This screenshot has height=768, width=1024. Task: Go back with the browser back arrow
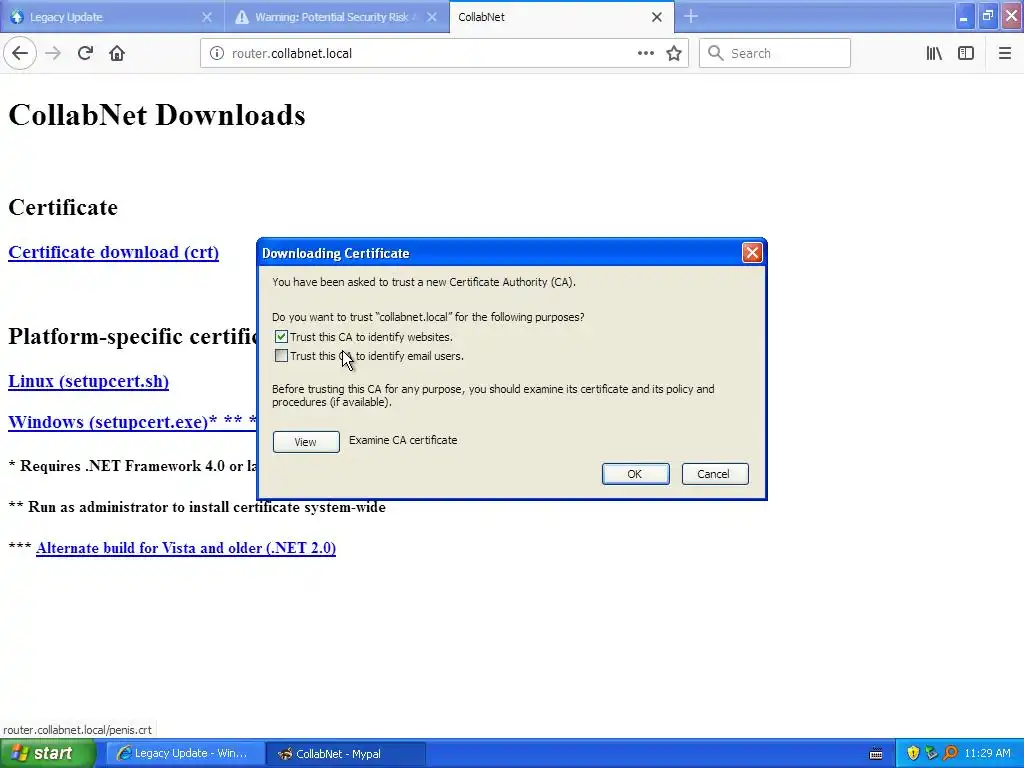tap(20, 54)
